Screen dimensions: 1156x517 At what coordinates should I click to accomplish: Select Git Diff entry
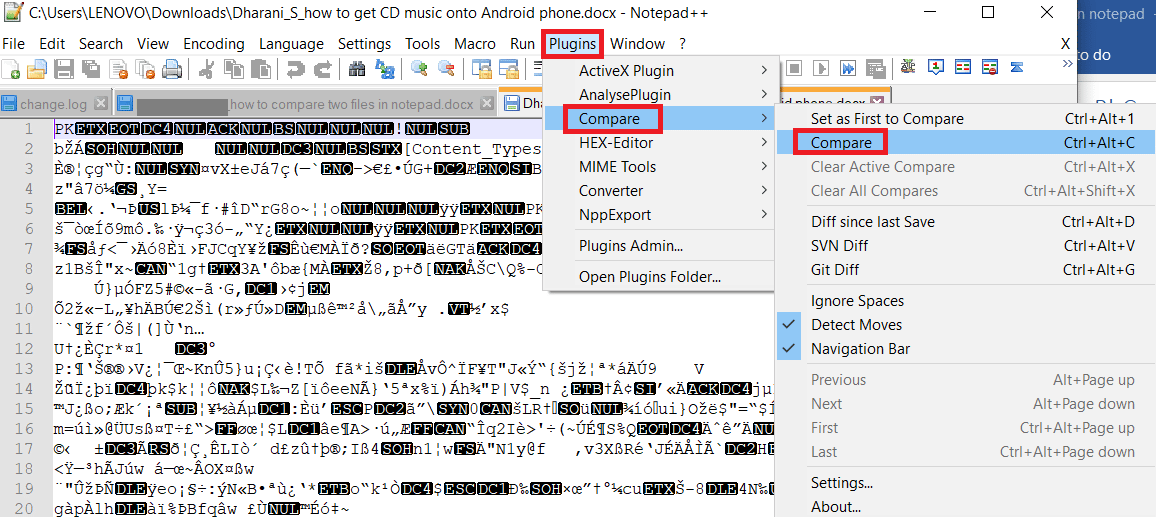coord(965,270)
